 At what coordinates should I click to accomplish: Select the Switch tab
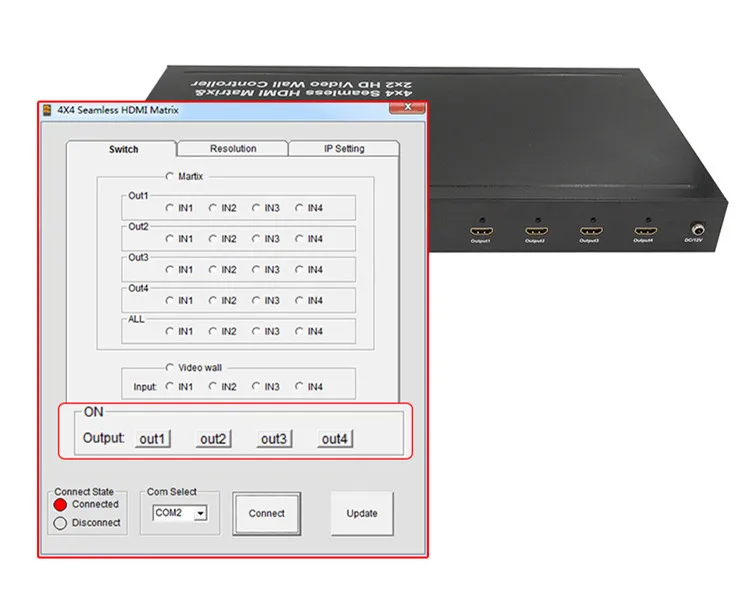pos(122,149)
